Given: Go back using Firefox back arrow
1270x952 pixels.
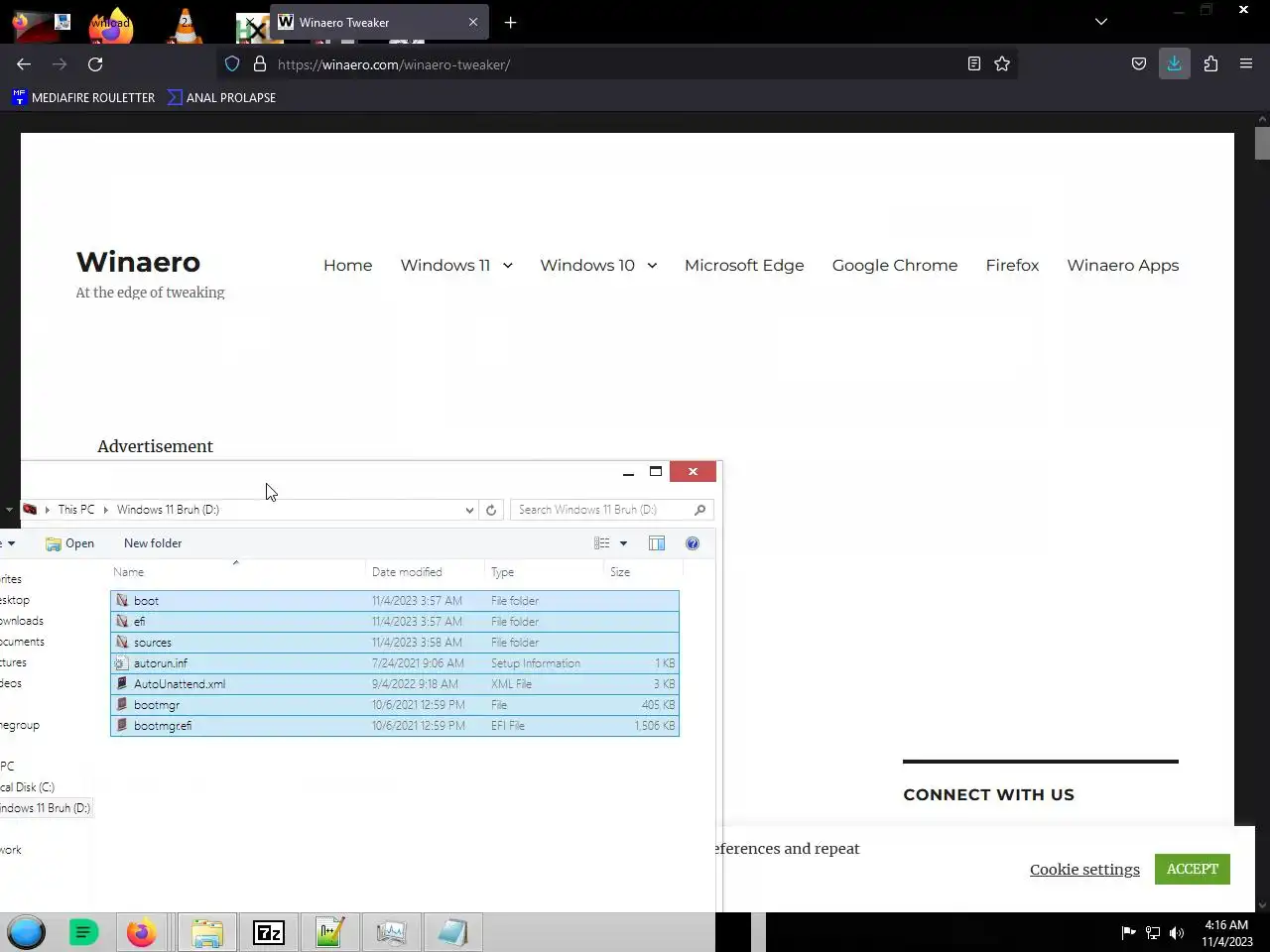Looking at the screenshot, I should (24, 63).
